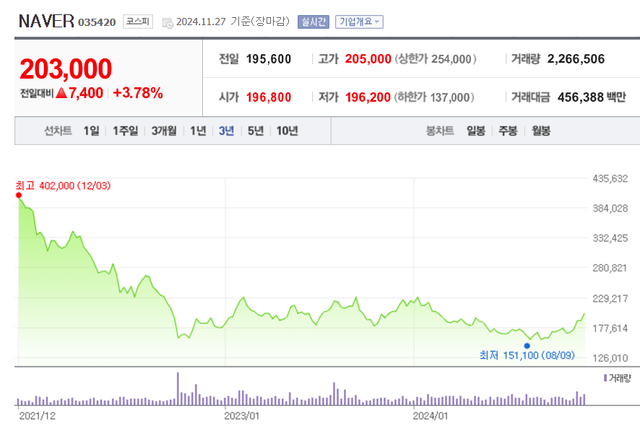Click the blue 최저 low point dot
This screenshot has width=640, height=431.
tap(527, 345)
